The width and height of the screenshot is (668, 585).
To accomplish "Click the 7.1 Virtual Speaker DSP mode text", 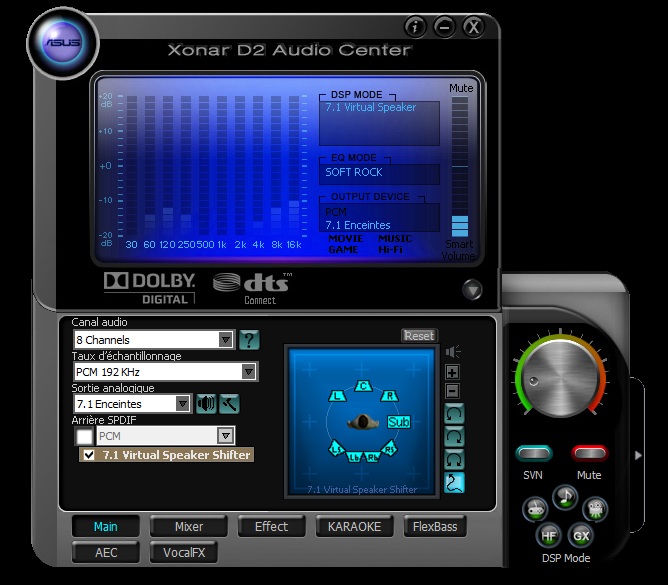I will coord(371,107).
